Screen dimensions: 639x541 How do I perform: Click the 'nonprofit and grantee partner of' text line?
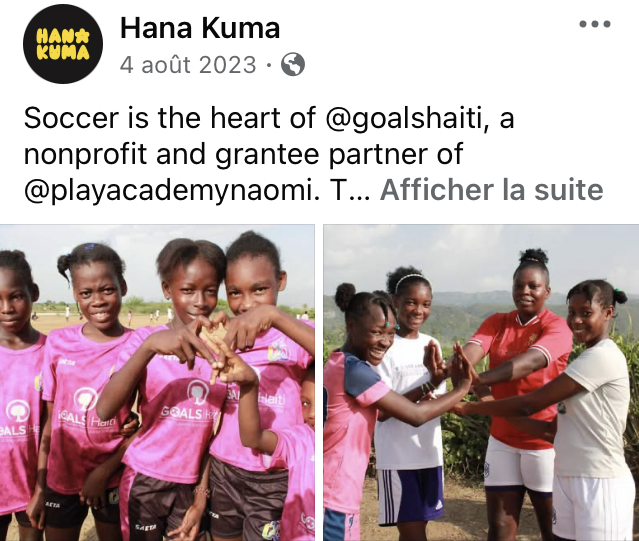(x=243, y=155)
